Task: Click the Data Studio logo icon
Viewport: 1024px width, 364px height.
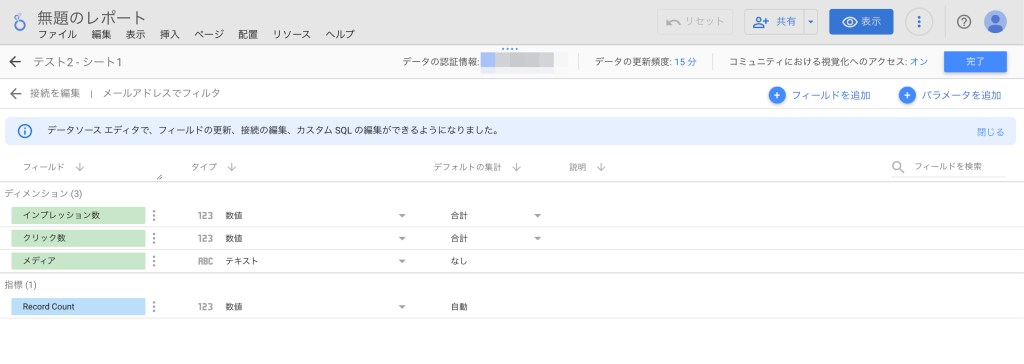Action: tap(19, 22)
